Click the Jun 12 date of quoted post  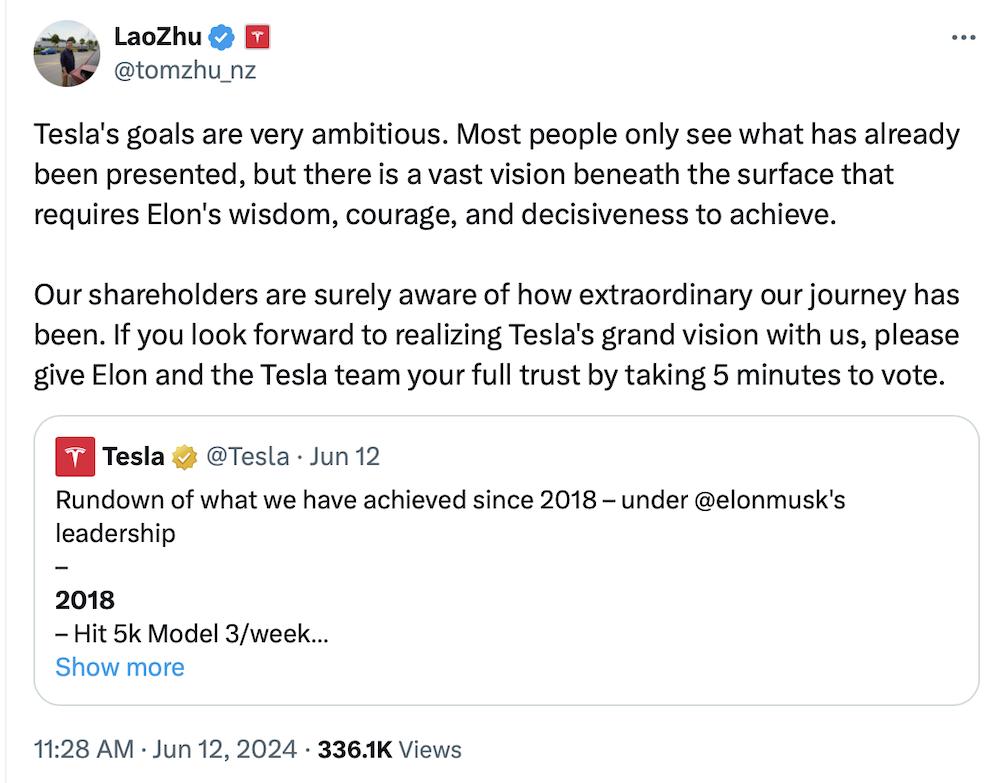click(345, 457)
